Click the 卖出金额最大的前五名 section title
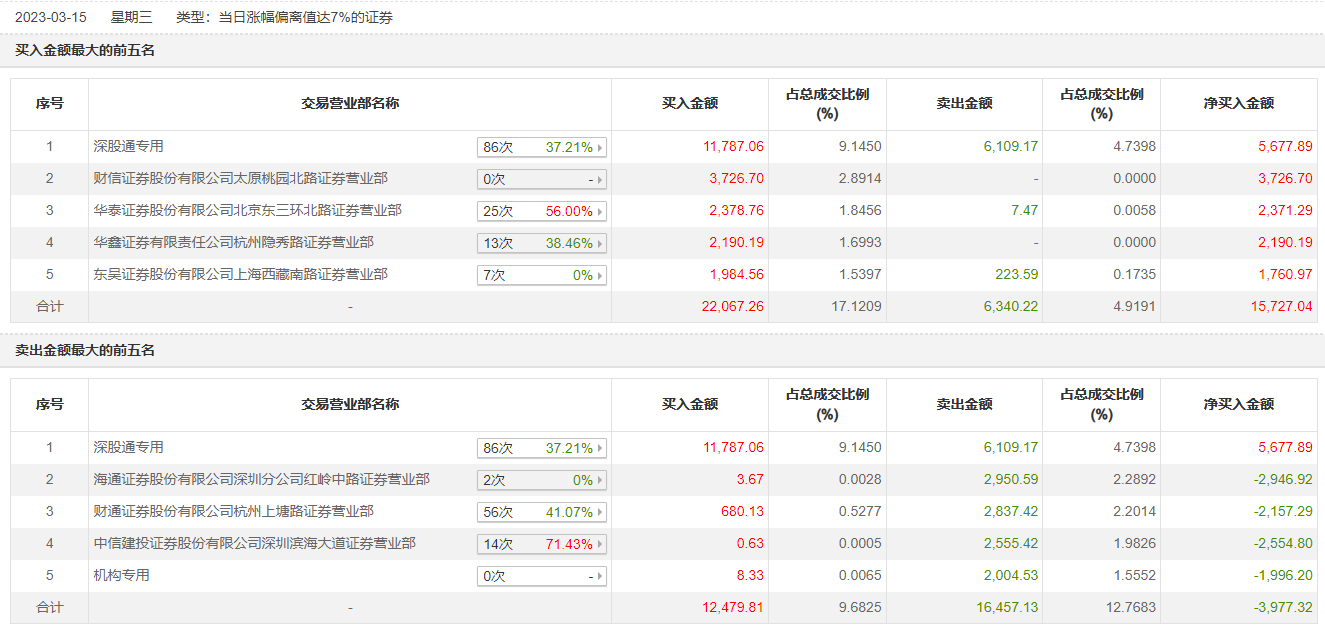 pos(85,351)
